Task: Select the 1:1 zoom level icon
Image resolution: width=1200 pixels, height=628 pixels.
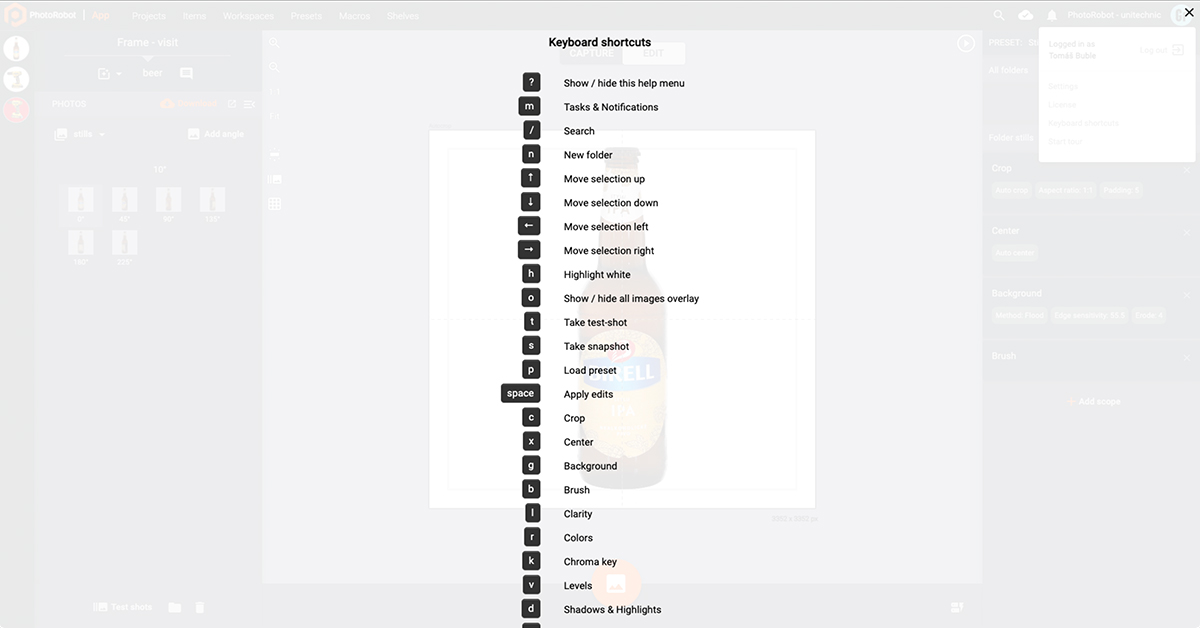Action: click(275, 91)
